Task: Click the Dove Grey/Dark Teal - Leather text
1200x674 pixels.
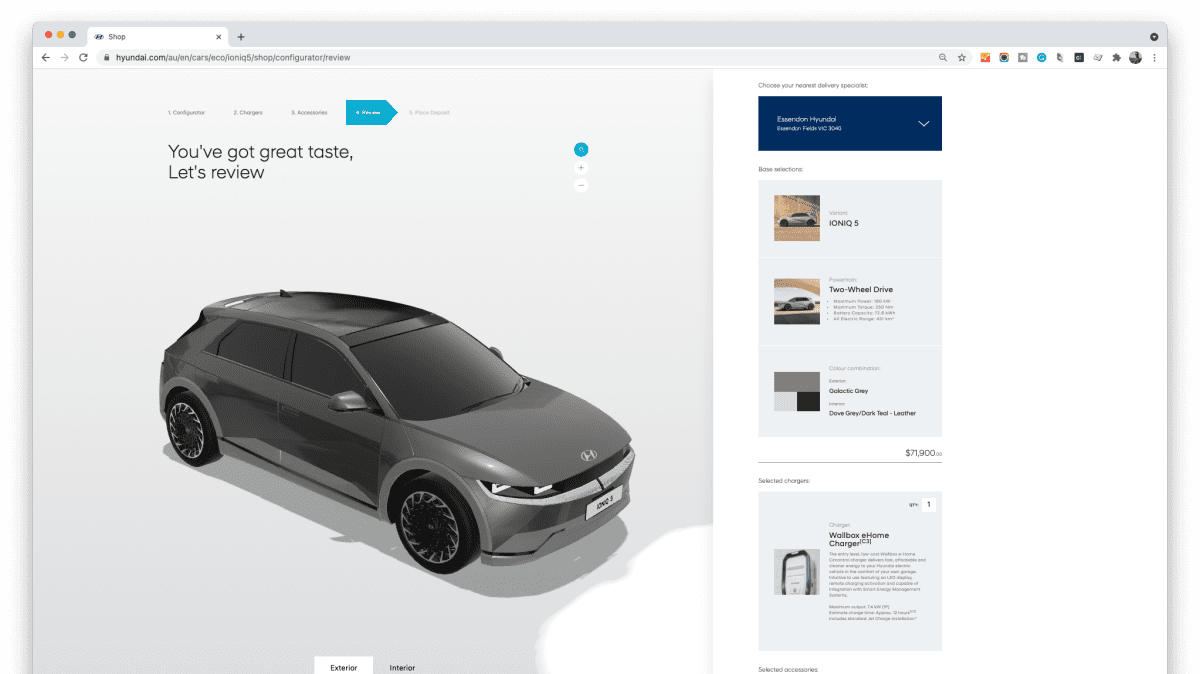Action: tap(872, 413)
